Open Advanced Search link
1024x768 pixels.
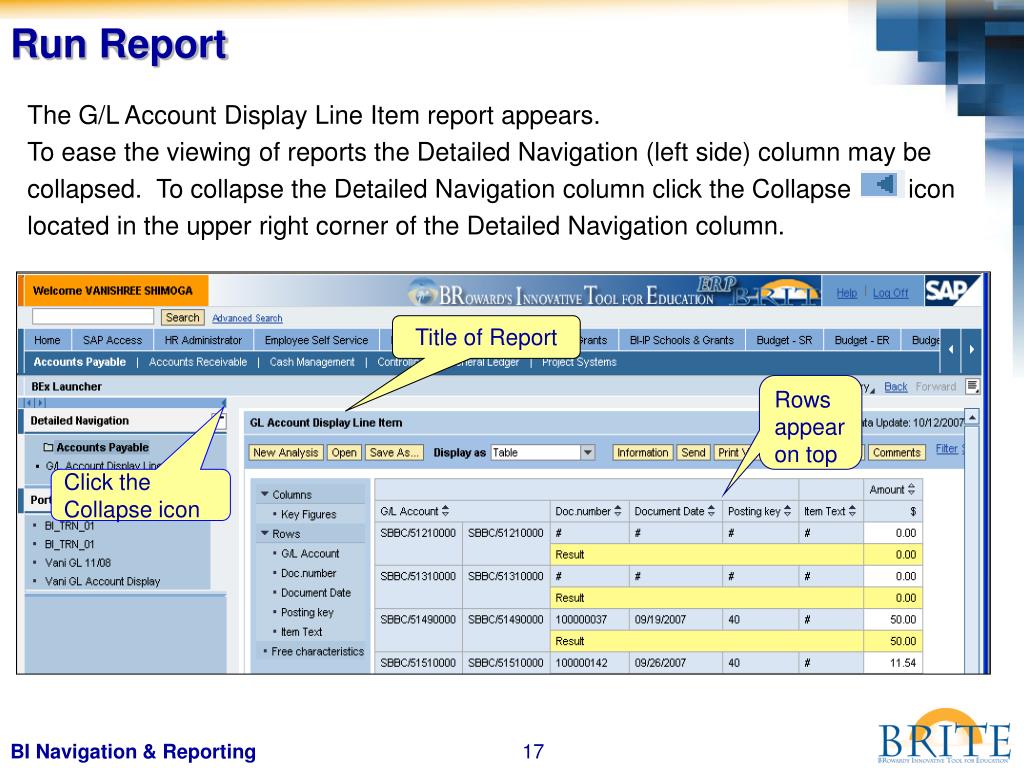(x=247, y=318)
